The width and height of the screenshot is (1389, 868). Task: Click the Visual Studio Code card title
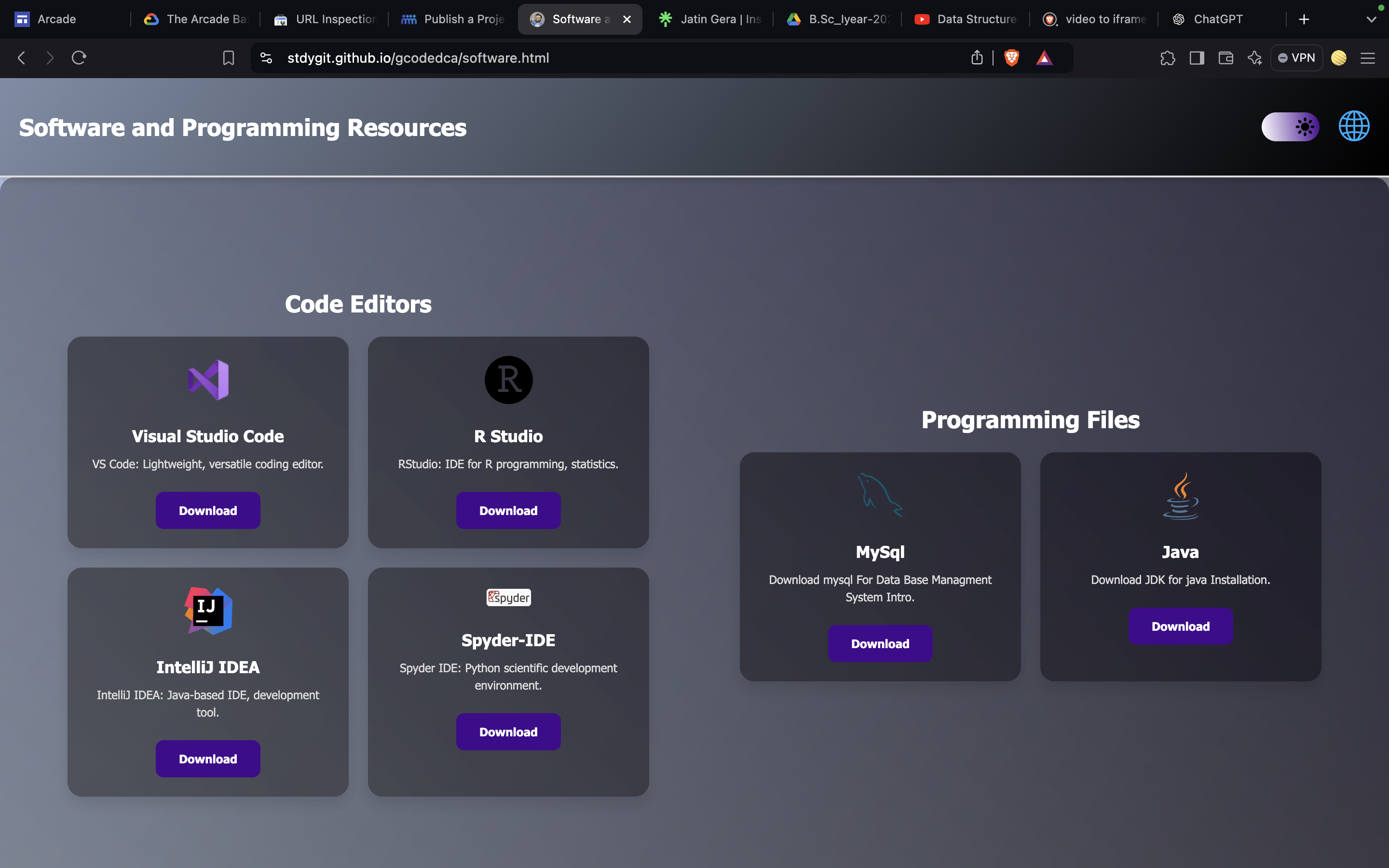208,436
